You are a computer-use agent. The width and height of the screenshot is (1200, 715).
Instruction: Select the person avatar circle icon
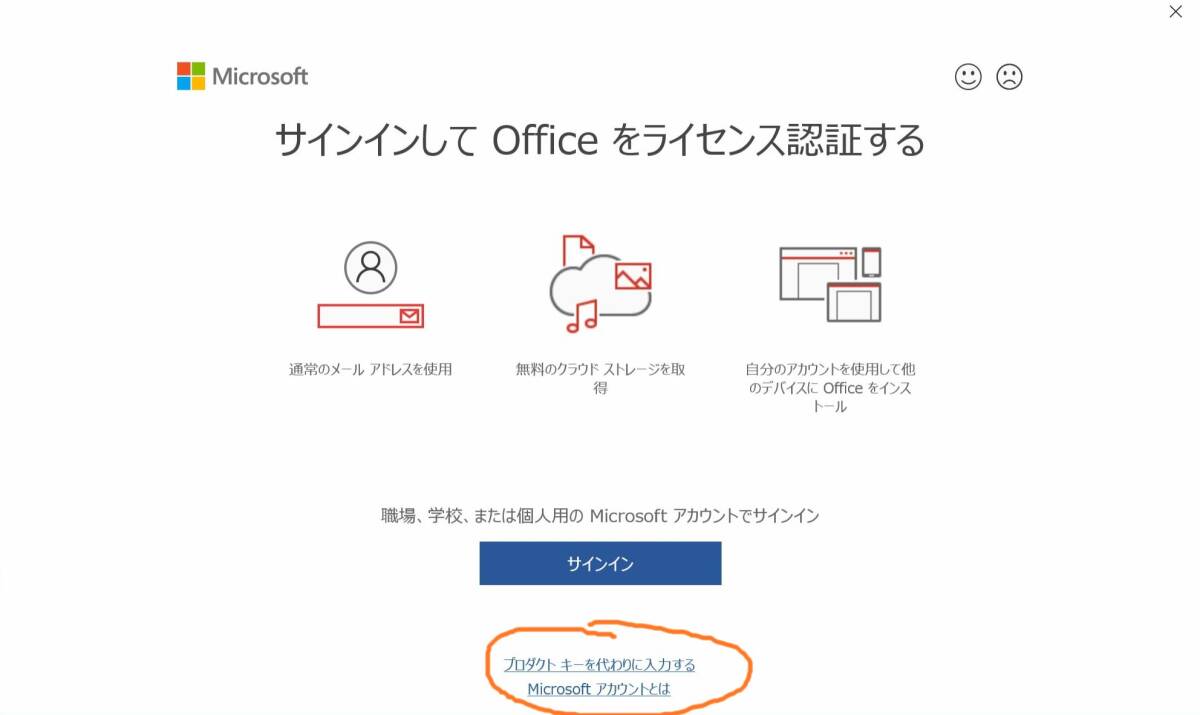click(371, 268)
